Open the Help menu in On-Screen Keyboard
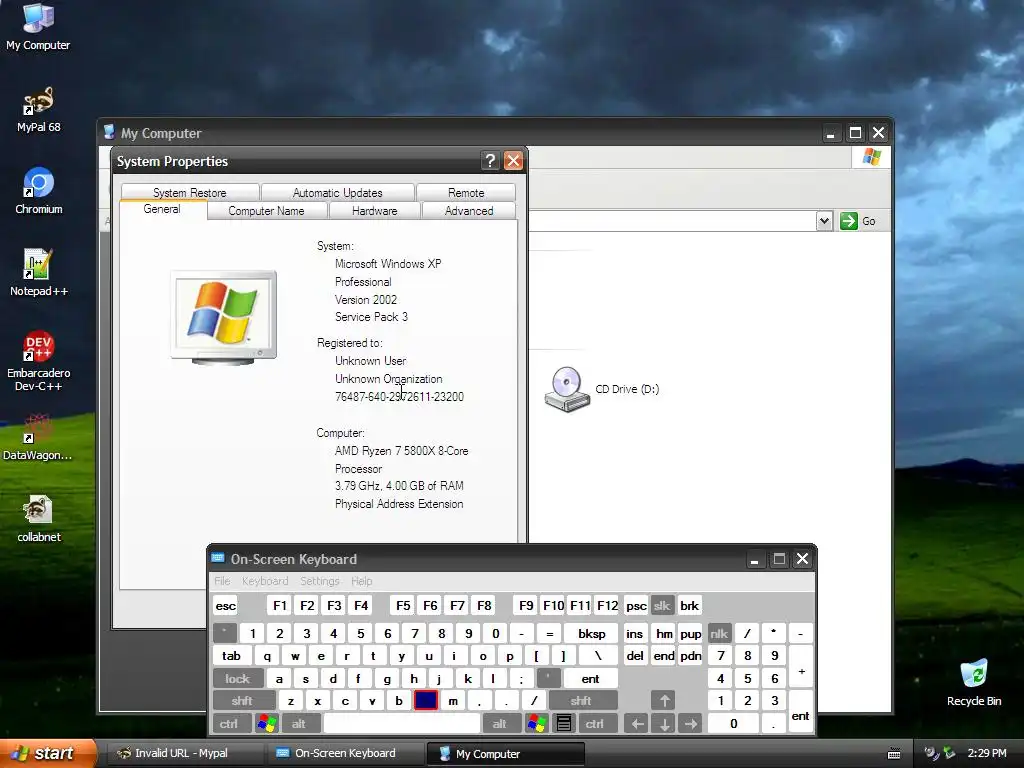This screenshot has height=768, width=1024. tap(362, 581)
